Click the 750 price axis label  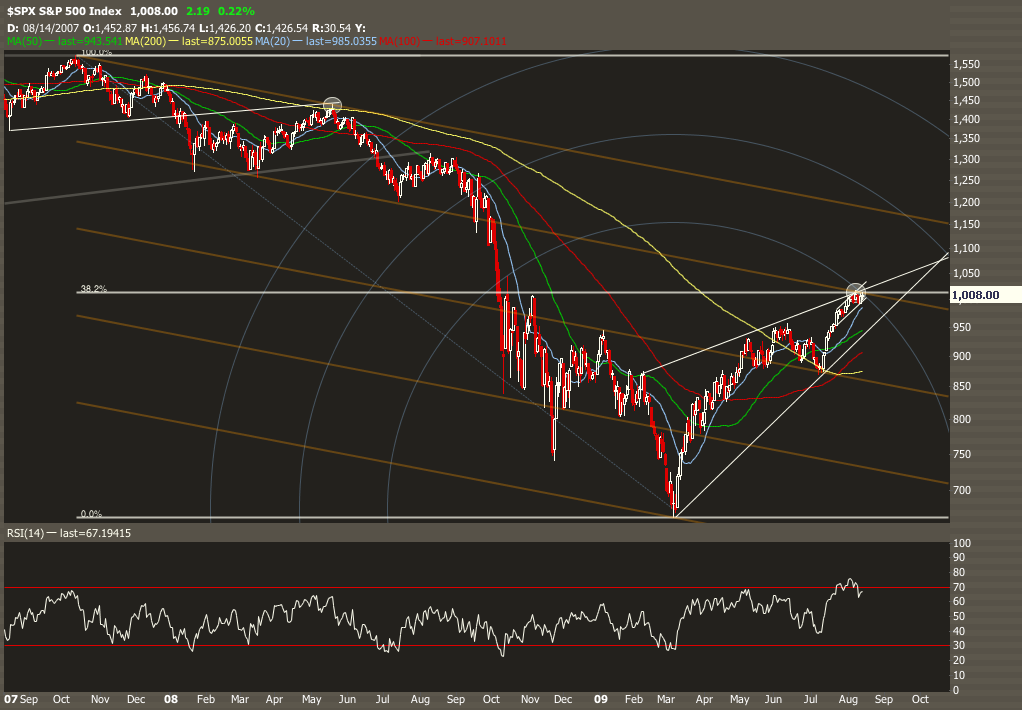[x=961, y=454]
